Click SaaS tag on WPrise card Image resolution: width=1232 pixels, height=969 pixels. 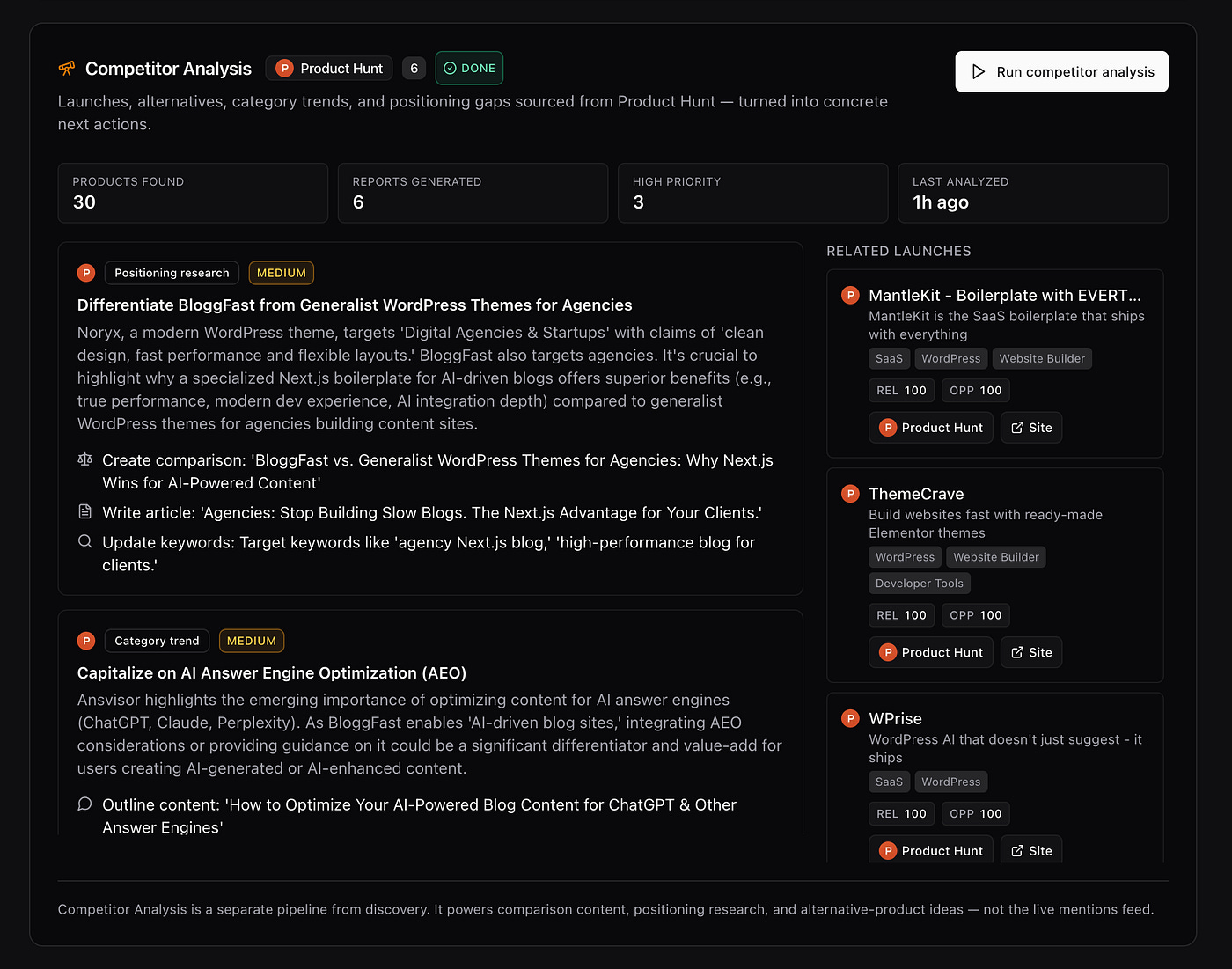pyautogui.click(x=889, y=782)
